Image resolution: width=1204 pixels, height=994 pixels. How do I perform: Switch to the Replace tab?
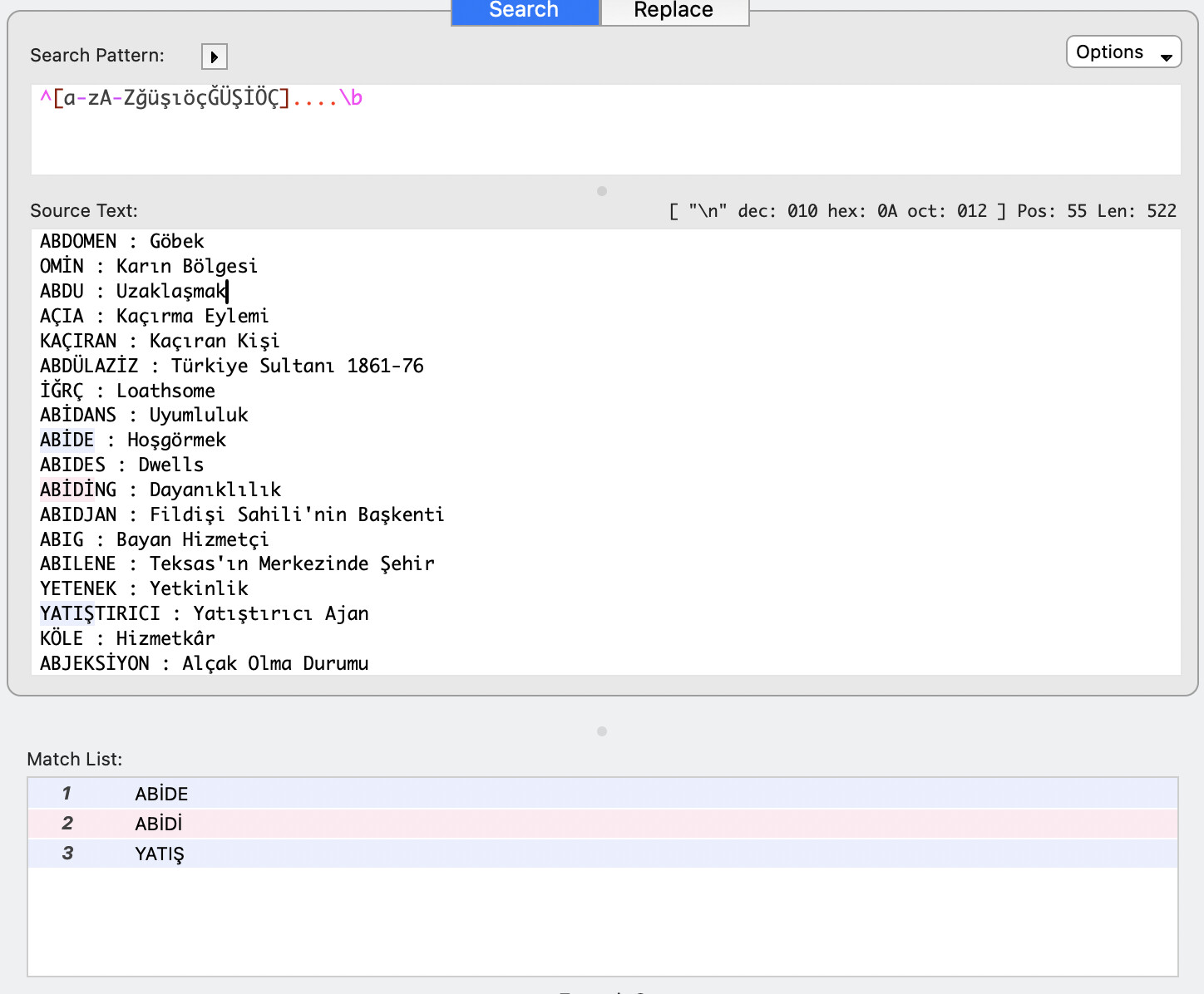tap(674, 11)
